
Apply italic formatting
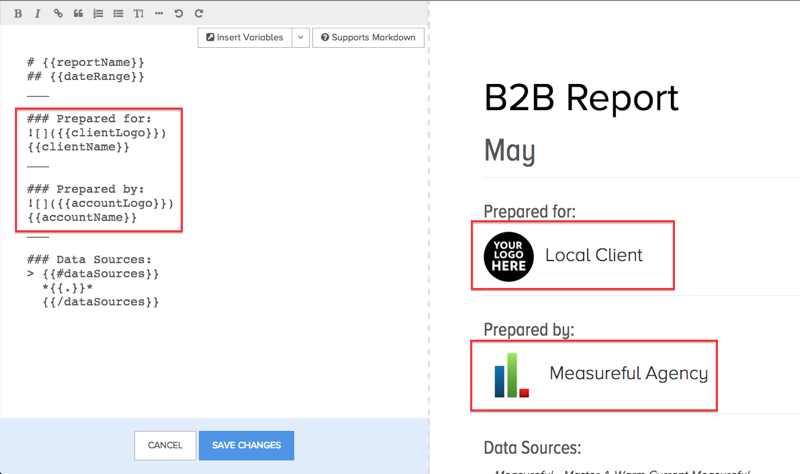click(x=38, y=13)
